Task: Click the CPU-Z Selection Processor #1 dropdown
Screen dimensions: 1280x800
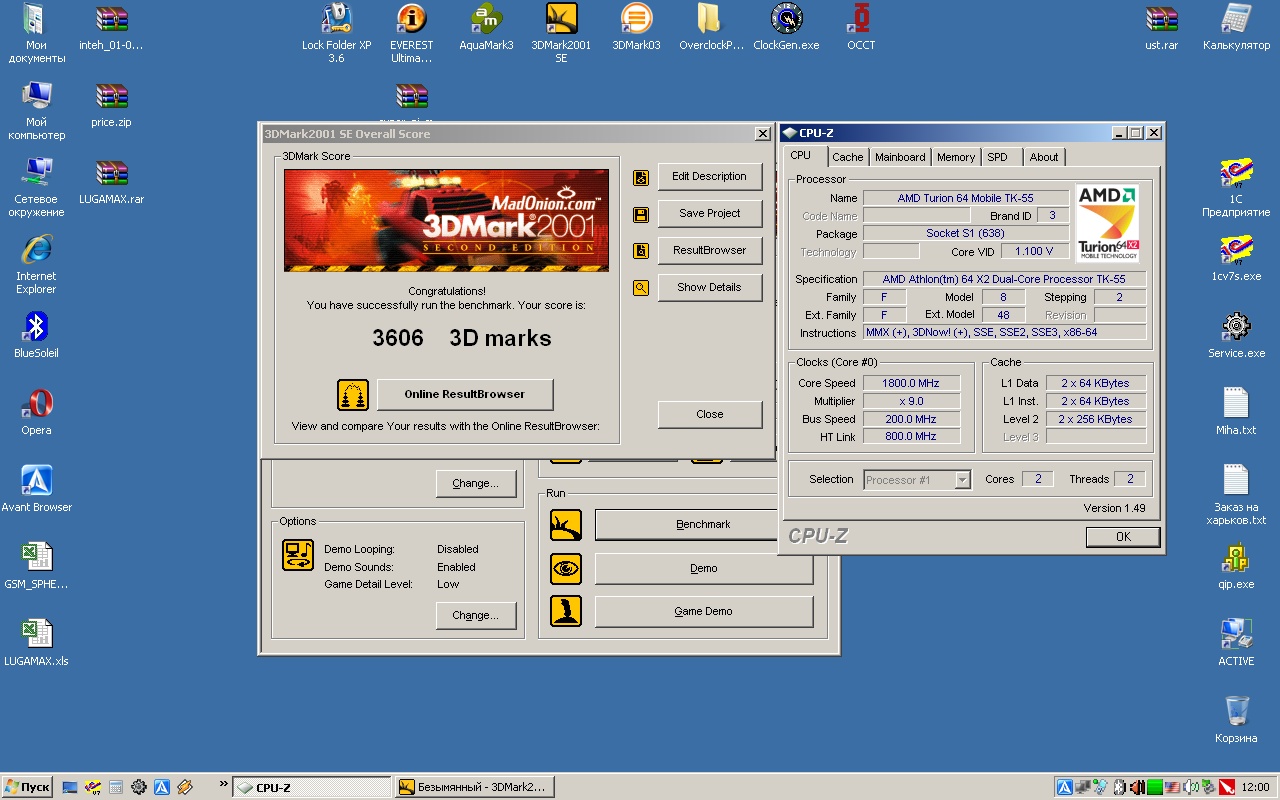Action: 917,480
